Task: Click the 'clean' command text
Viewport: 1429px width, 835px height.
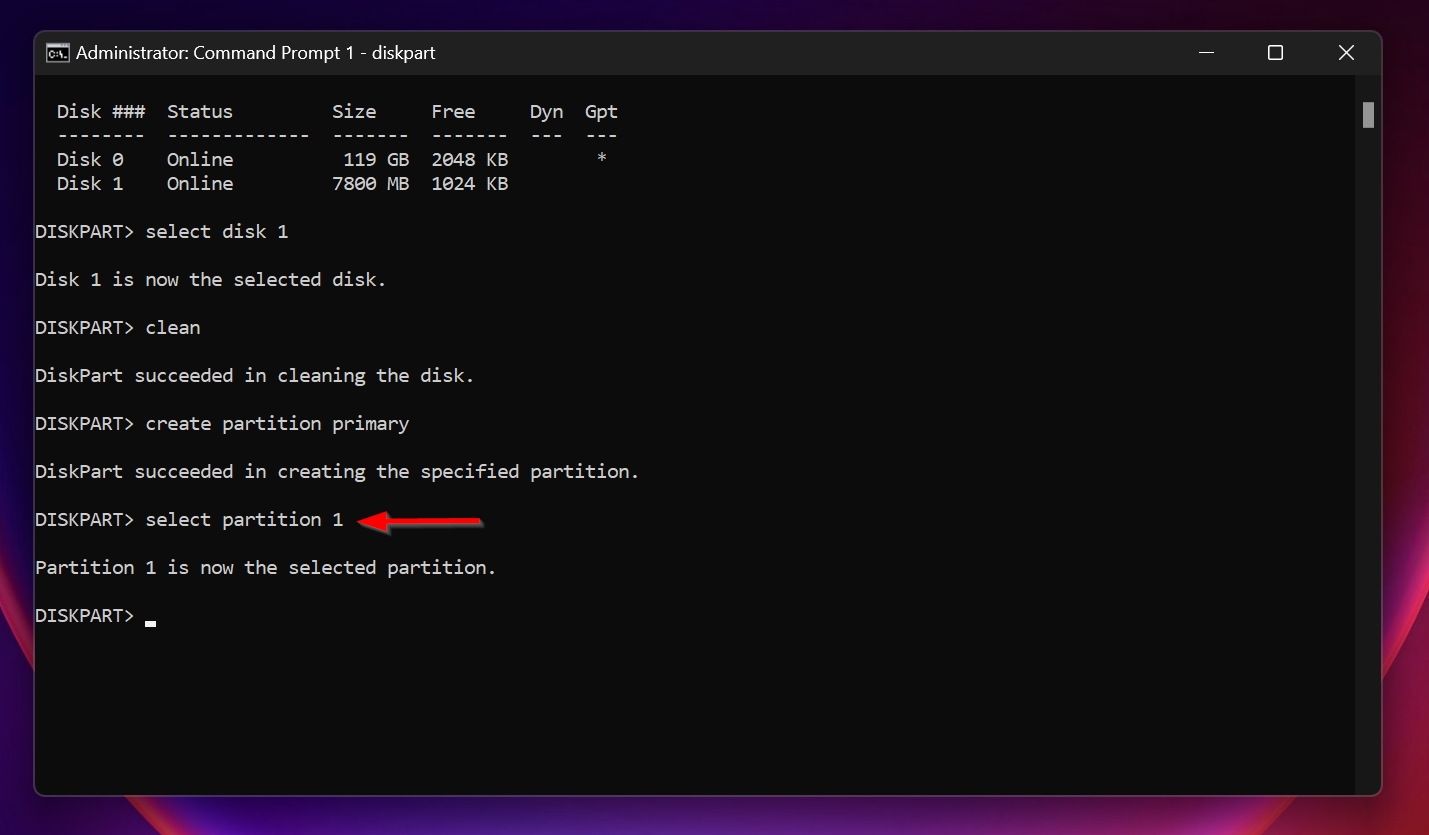Action: point(173,328)
